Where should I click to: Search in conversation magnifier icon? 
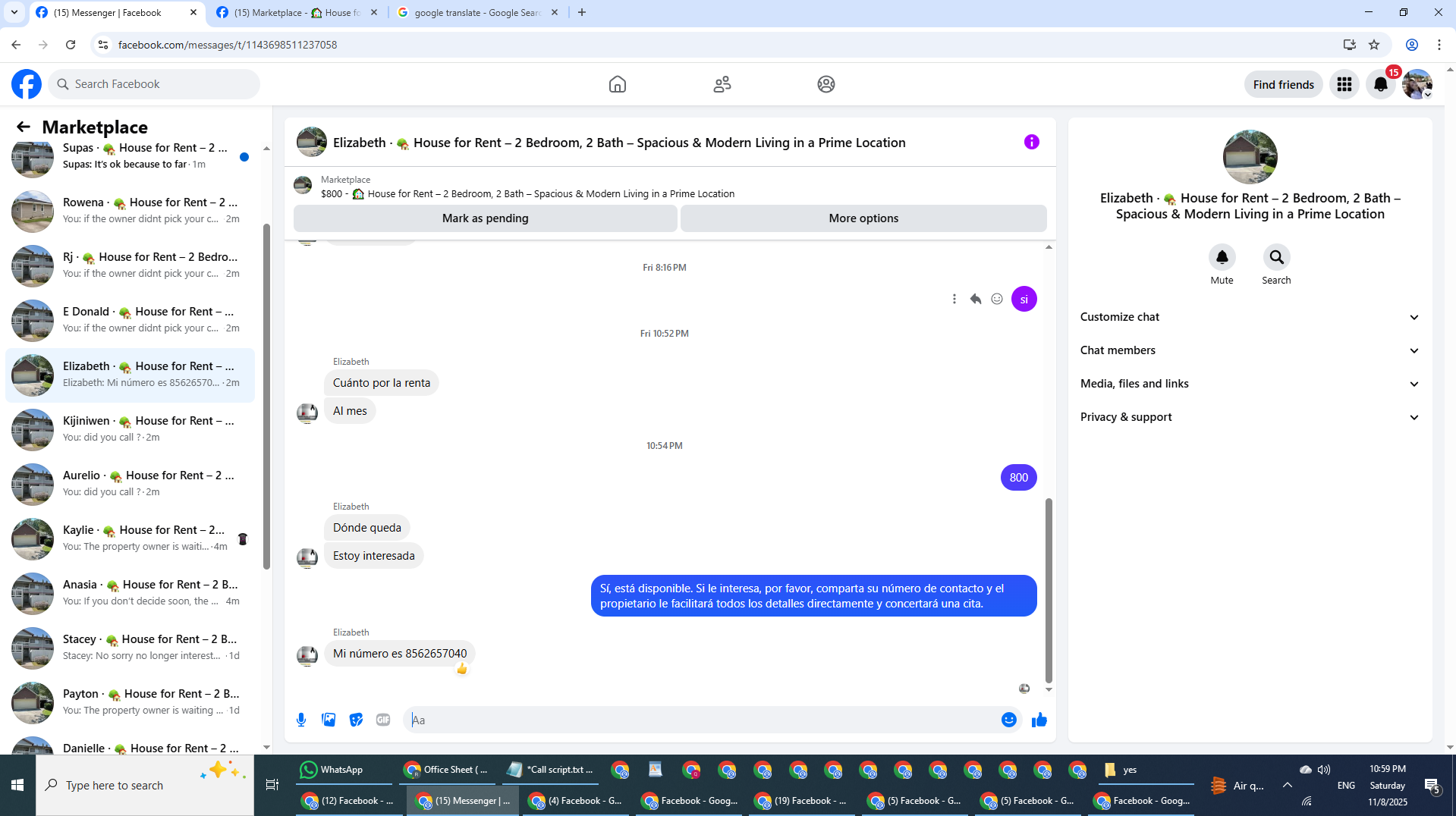[1276, 257]
